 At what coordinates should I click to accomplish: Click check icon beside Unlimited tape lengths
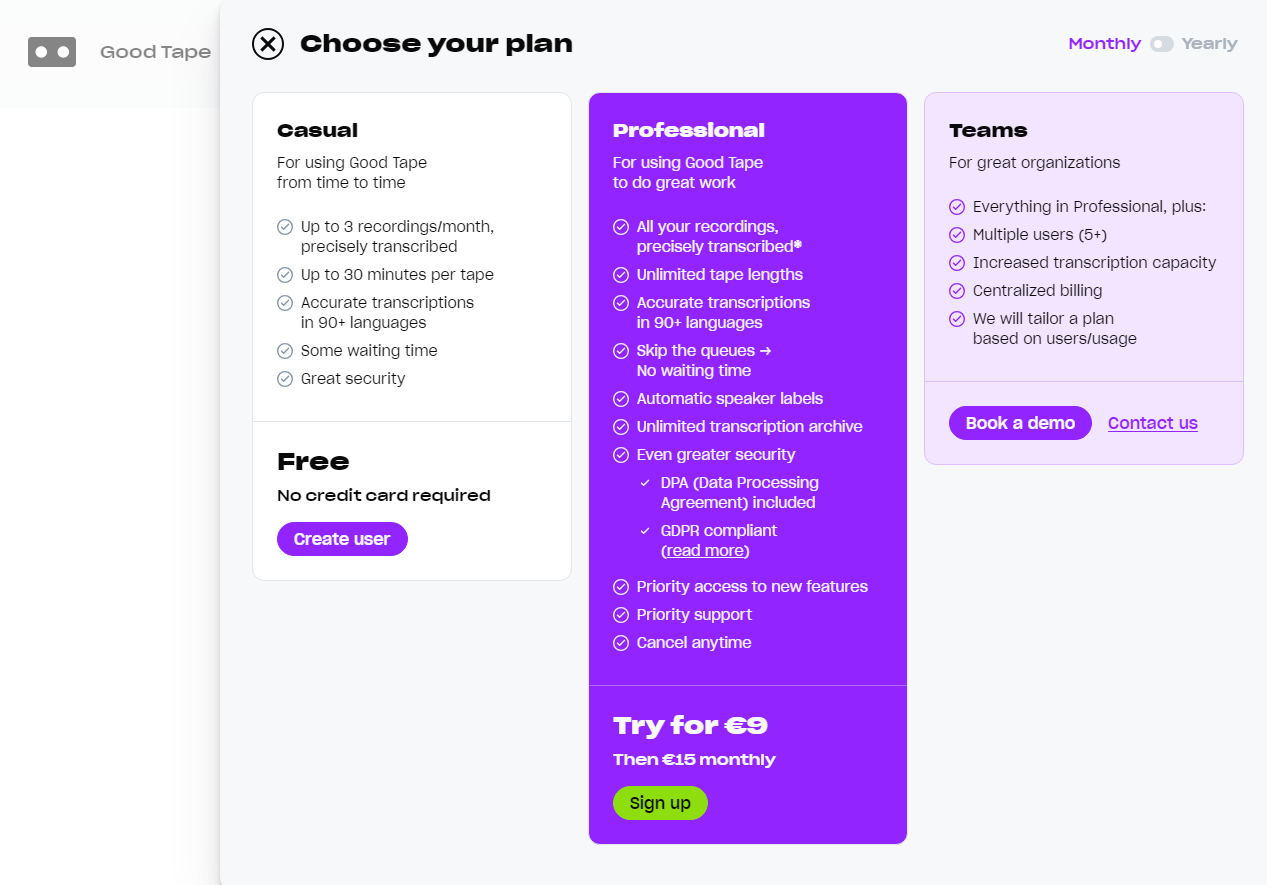(621, 275)
